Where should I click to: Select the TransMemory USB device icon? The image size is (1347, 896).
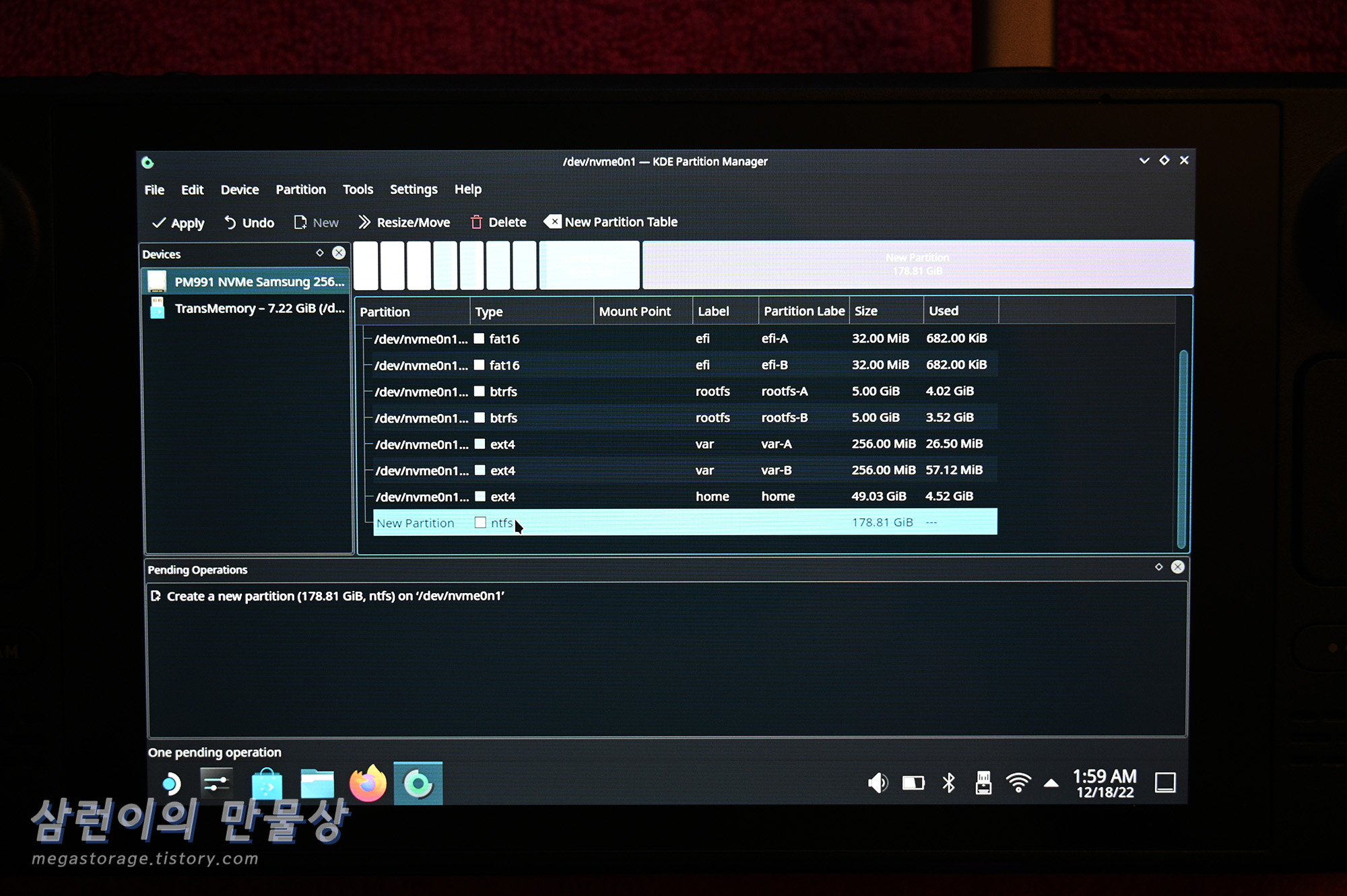(x=158, y=308)
